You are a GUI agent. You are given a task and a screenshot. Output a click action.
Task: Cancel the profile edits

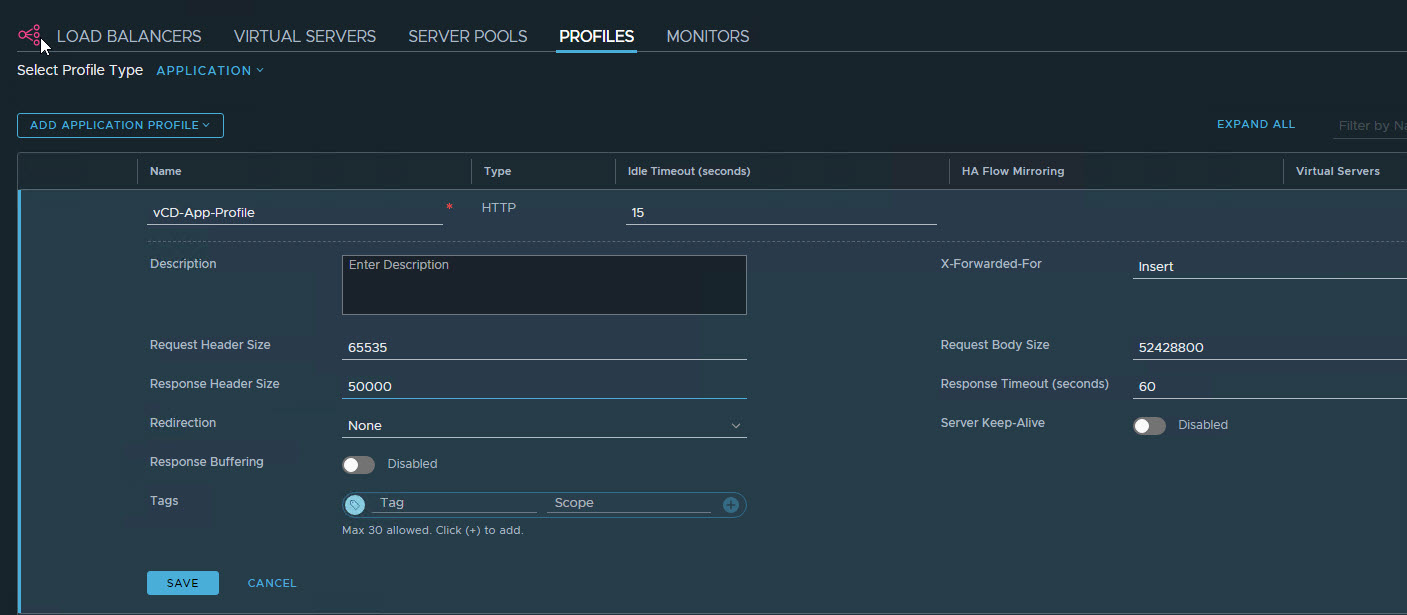272,583
